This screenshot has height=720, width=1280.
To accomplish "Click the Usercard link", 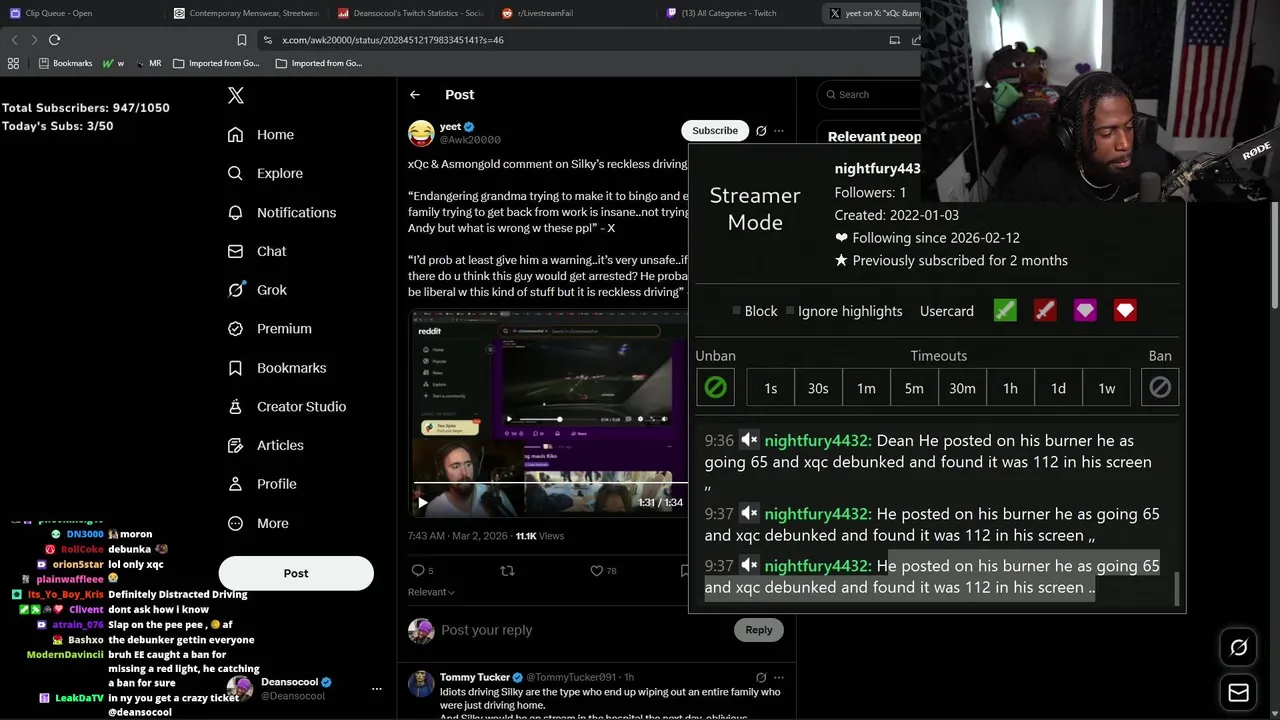I will (x=947, y=311).
